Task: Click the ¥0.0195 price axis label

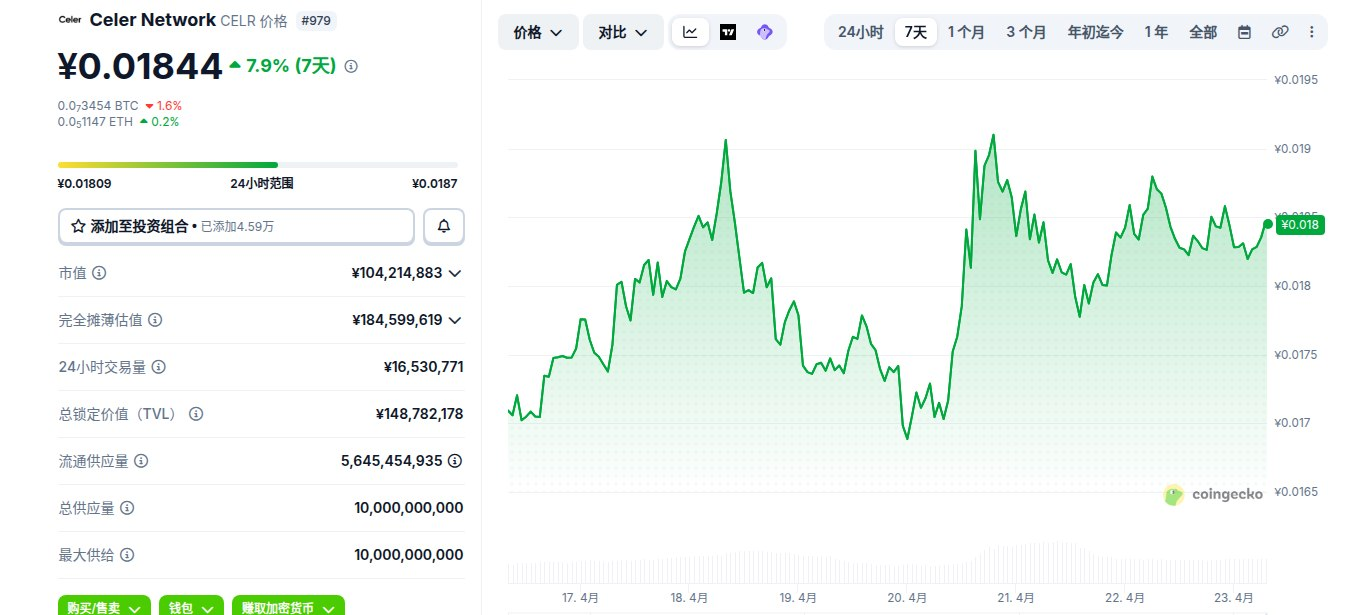Action: [x=1297, y=80]
